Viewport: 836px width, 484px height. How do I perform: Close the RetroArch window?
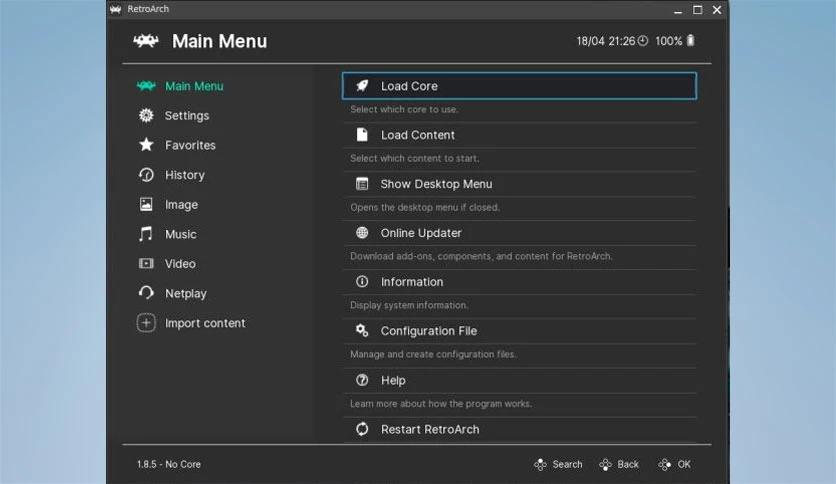(717, 10)
